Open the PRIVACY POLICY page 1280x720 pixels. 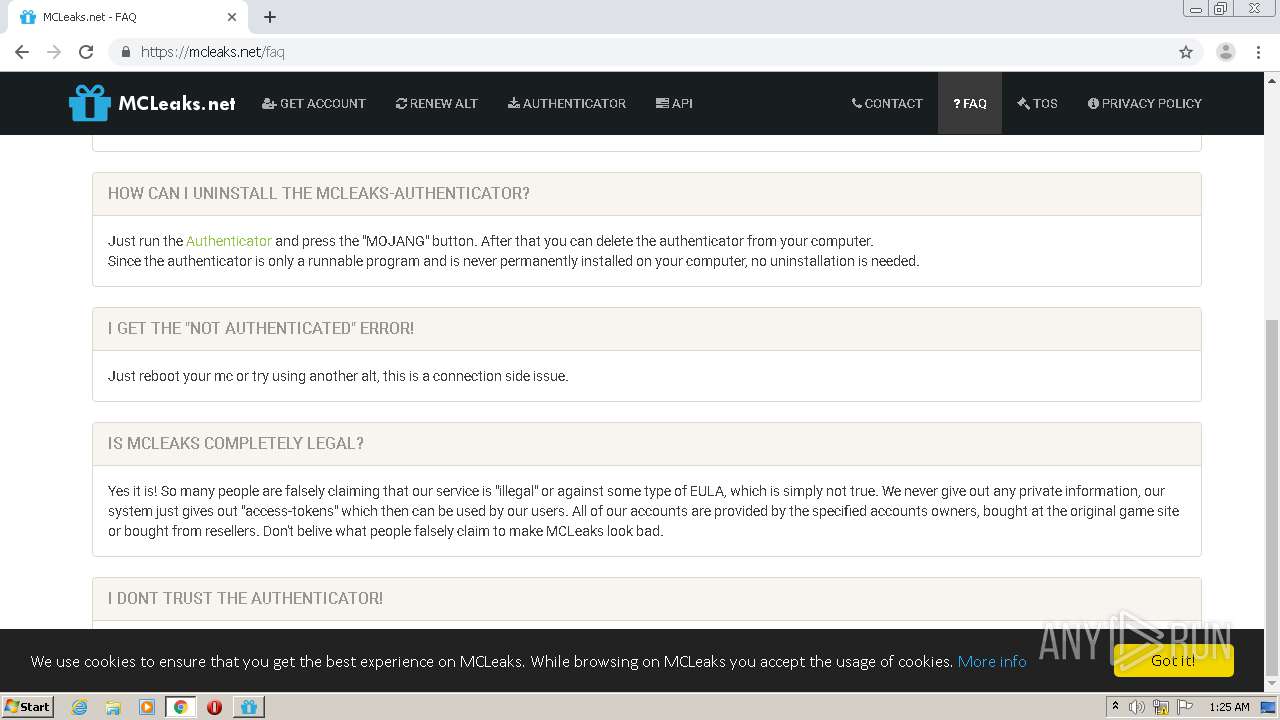[1145, 103]
